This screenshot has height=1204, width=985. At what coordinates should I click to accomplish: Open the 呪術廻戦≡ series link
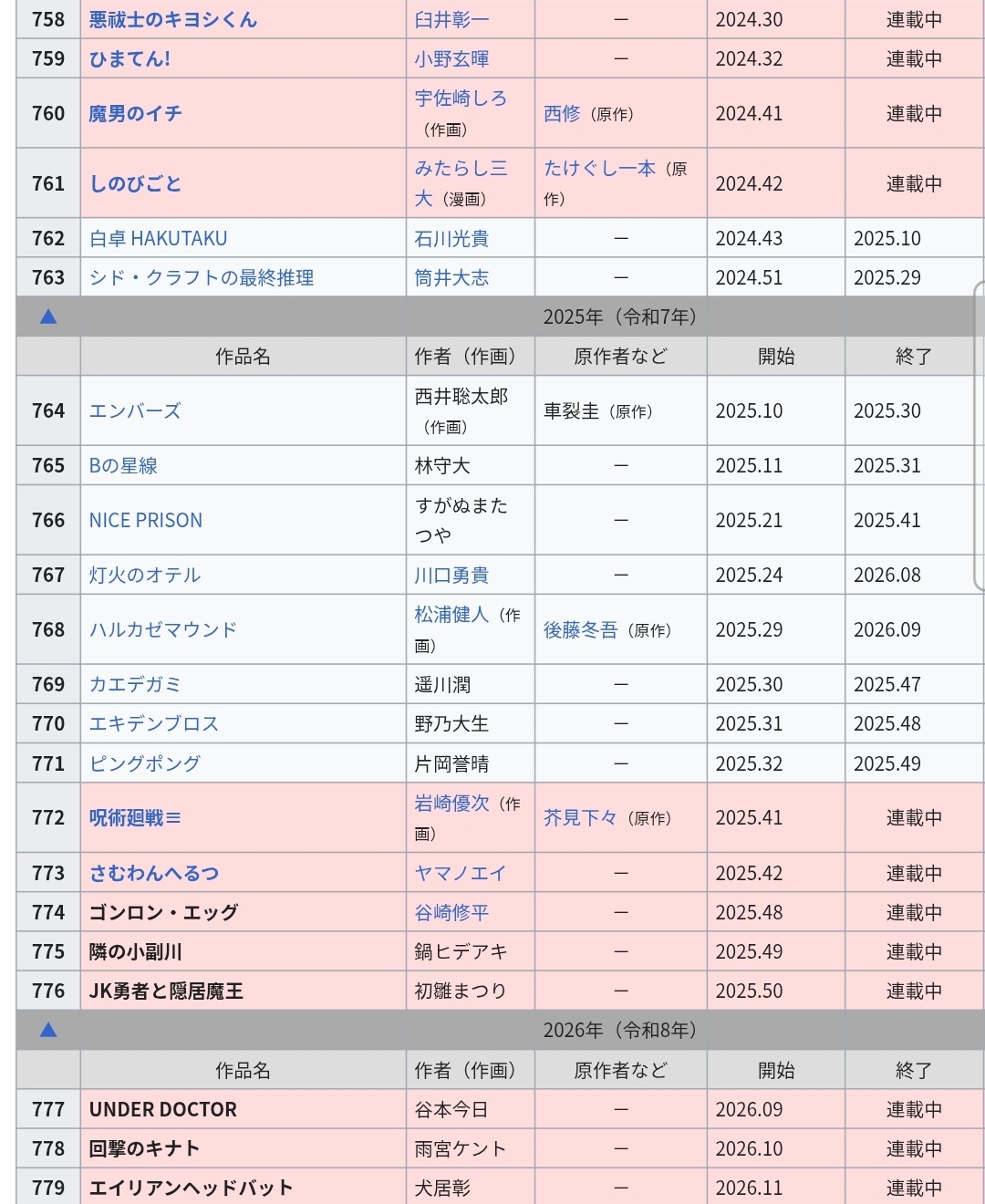(135, 818)
